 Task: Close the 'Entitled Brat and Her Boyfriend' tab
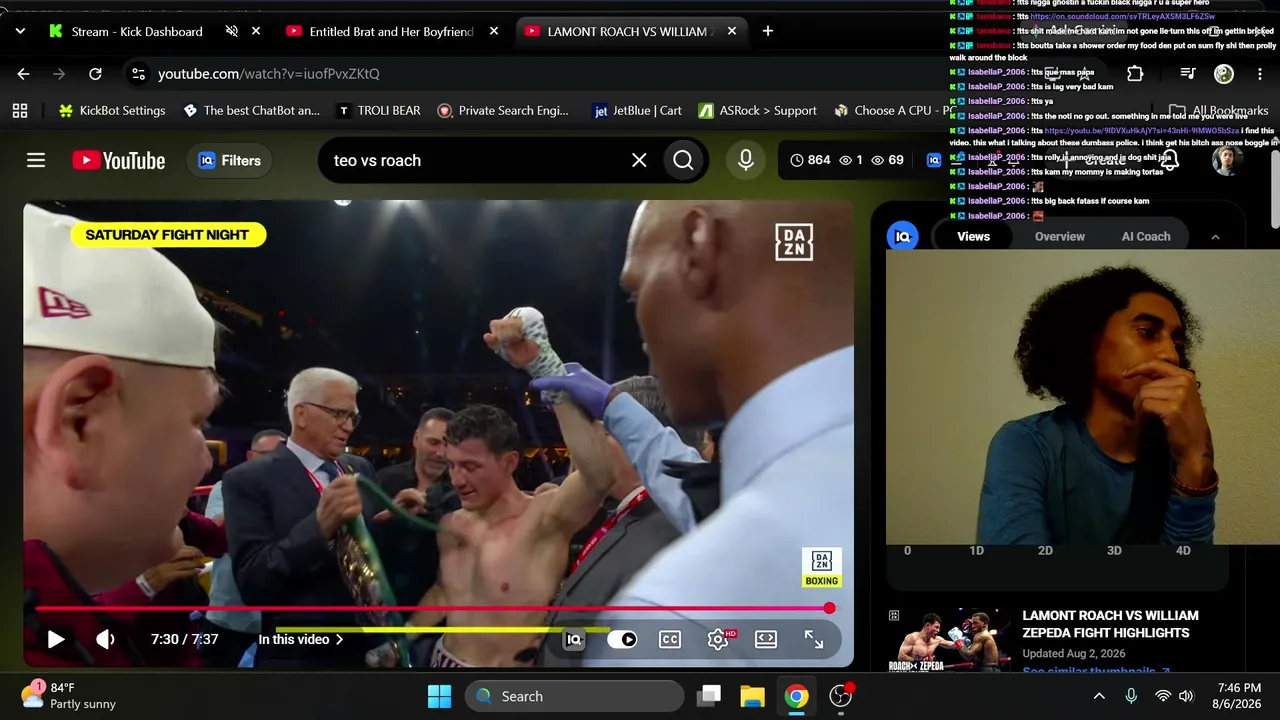tap(494, 31)
